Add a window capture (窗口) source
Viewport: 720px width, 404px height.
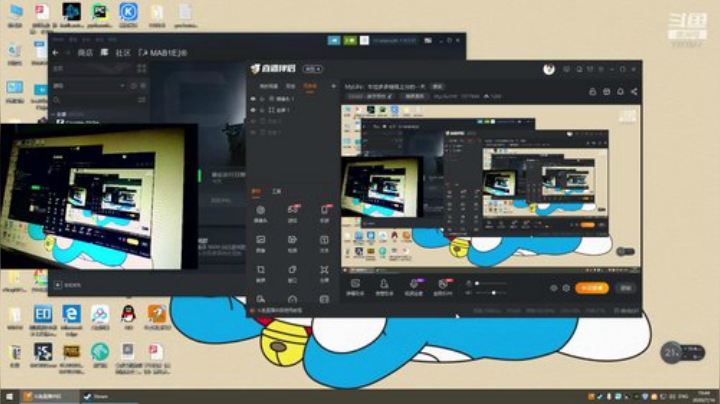point(292,274)
